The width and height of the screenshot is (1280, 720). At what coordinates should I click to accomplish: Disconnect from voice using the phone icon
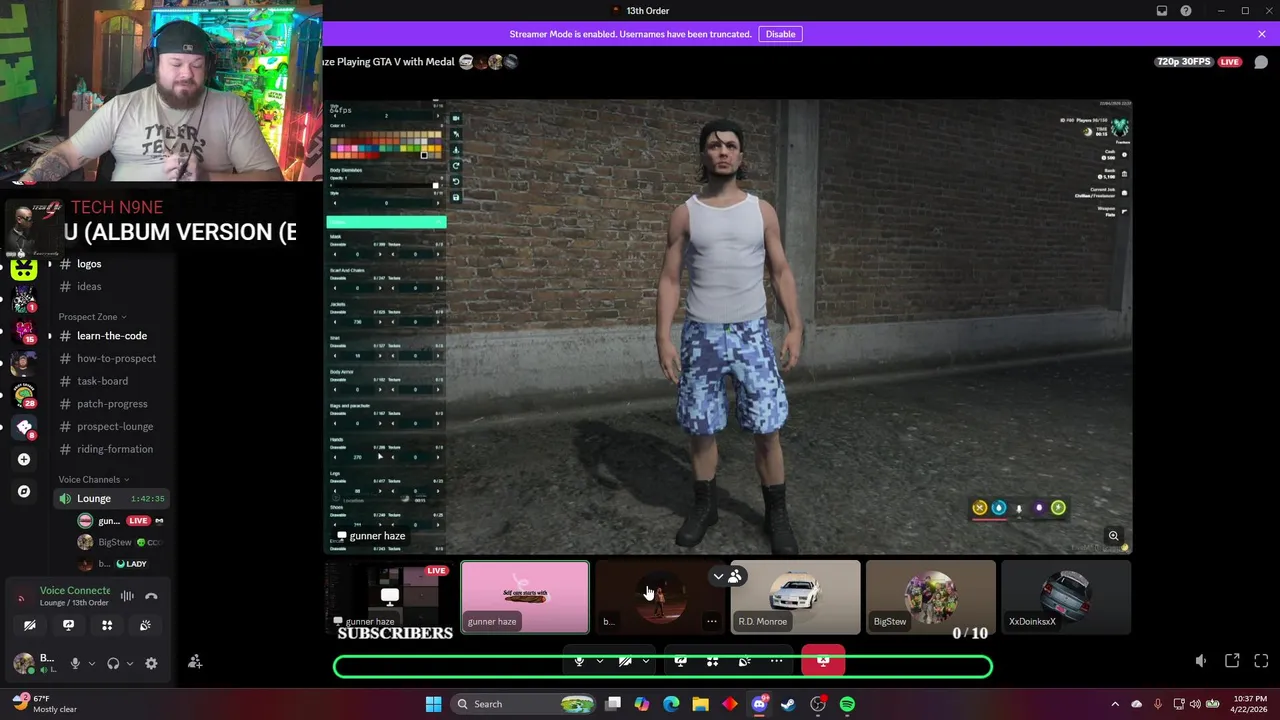coord(151,596)
